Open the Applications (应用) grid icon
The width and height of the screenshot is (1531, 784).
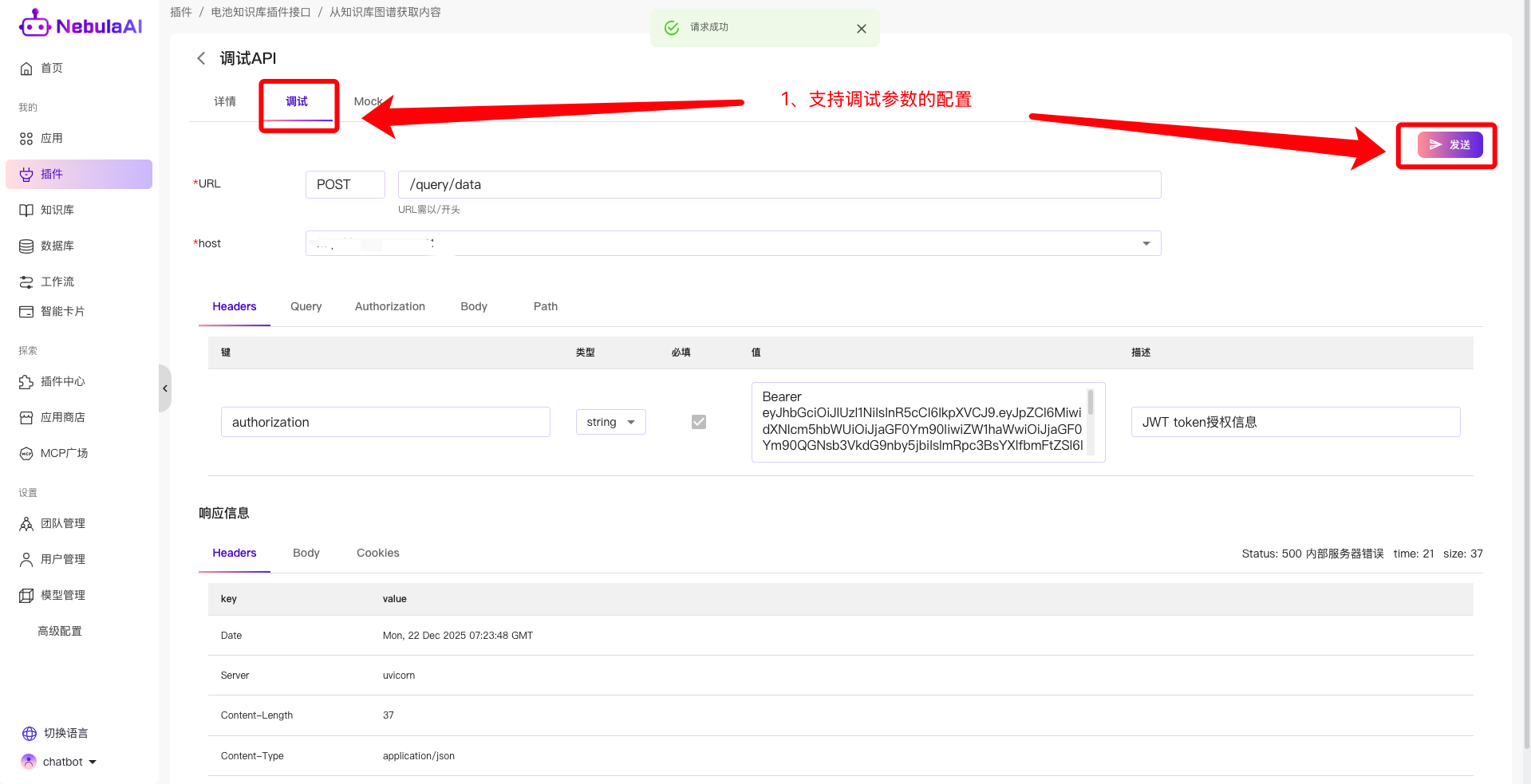click(26, 139)
